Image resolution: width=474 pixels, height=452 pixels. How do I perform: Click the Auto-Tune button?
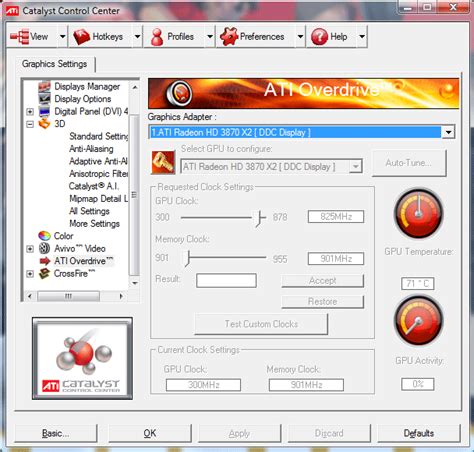pyautogui.click(x=409, y=163)
